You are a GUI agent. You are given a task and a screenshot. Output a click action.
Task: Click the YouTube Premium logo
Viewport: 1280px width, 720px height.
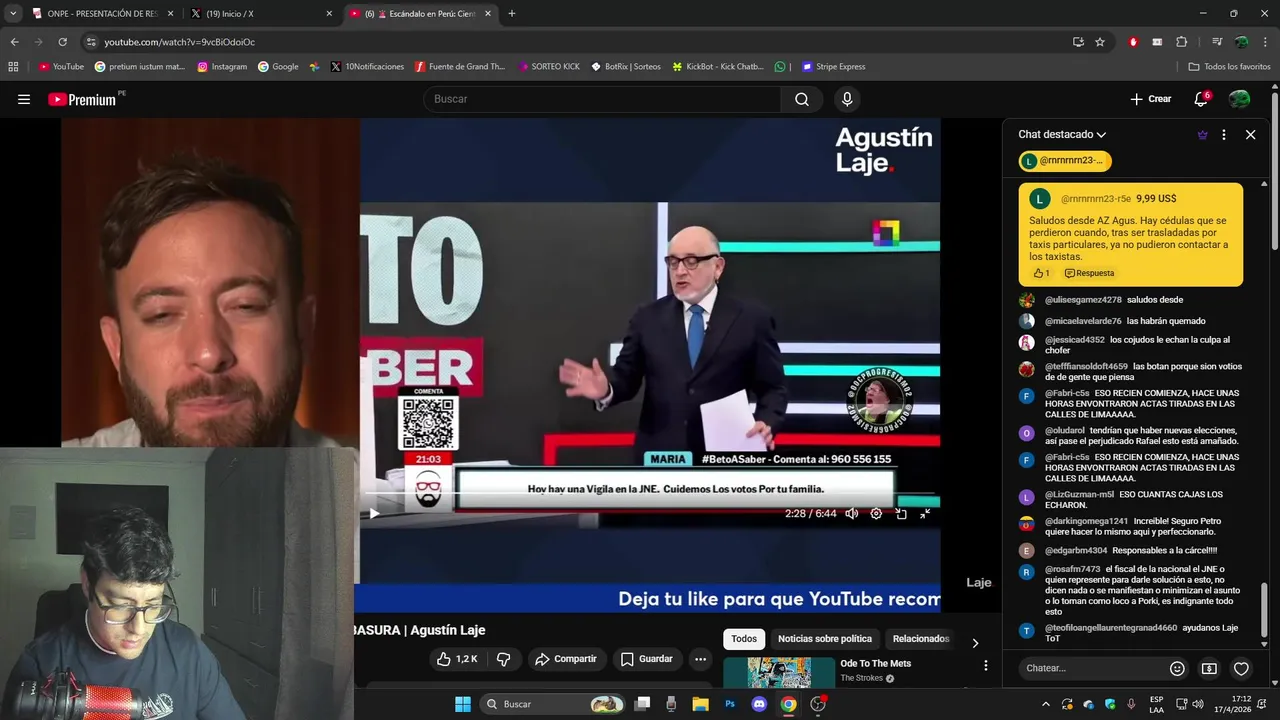pyautogui.click(x=82, y=99)
